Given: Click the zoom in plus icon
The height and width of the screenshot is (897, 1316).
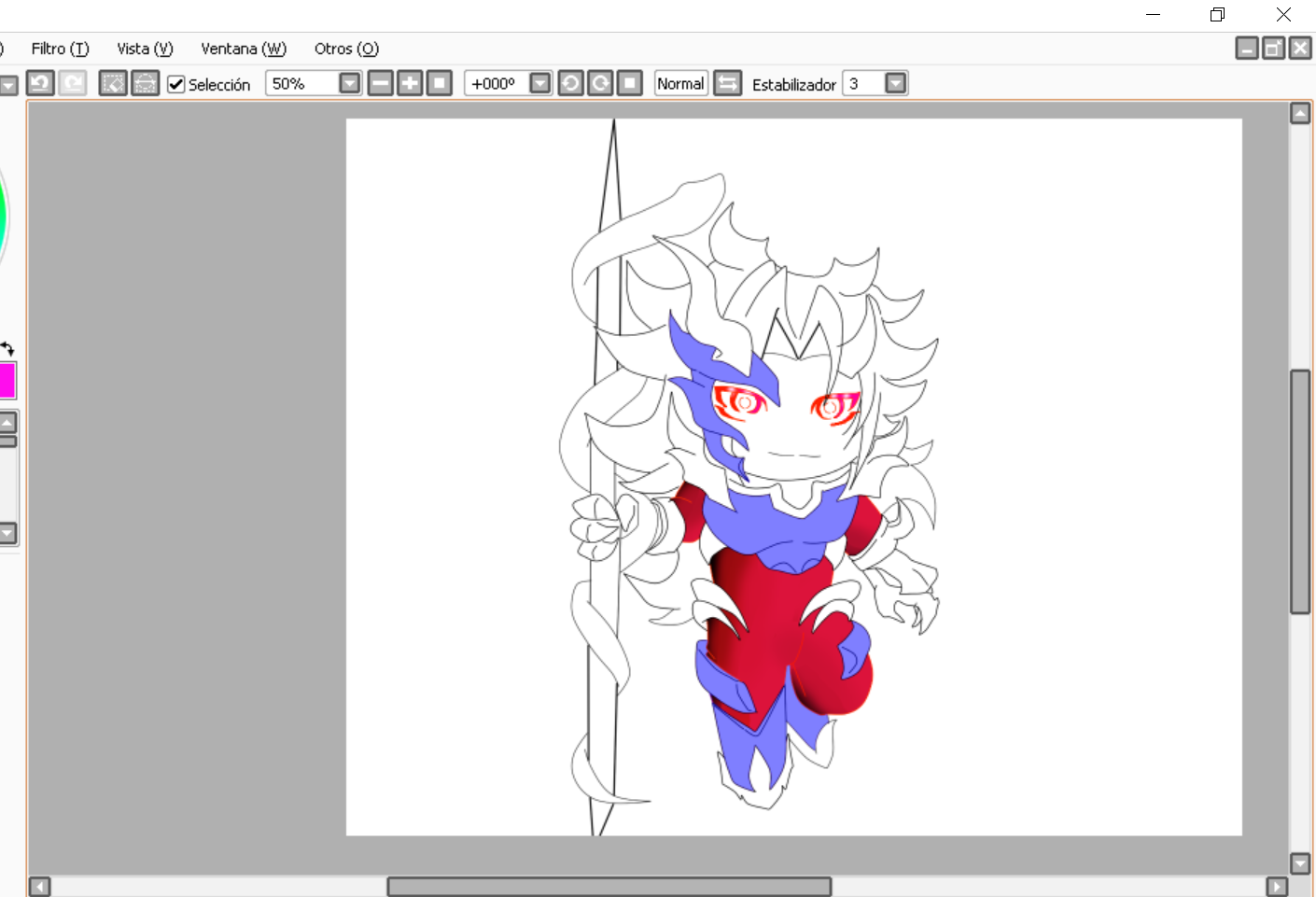Looking at the screenshot, I should pyautogui.click(x=410, y=83).
